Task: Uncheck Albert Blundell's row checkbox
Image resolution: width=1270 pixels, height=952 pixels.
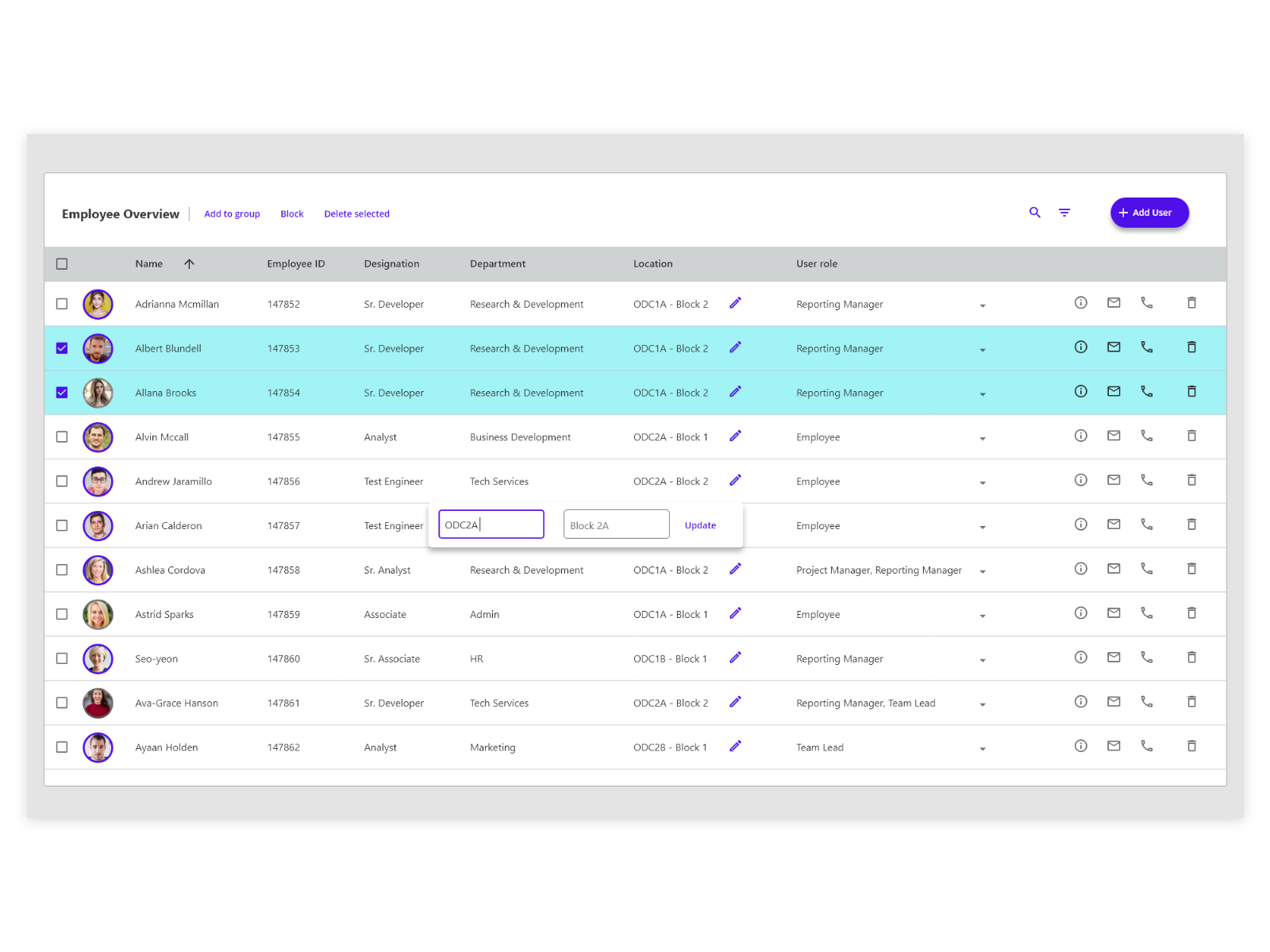Action: (x=62, y=347)
